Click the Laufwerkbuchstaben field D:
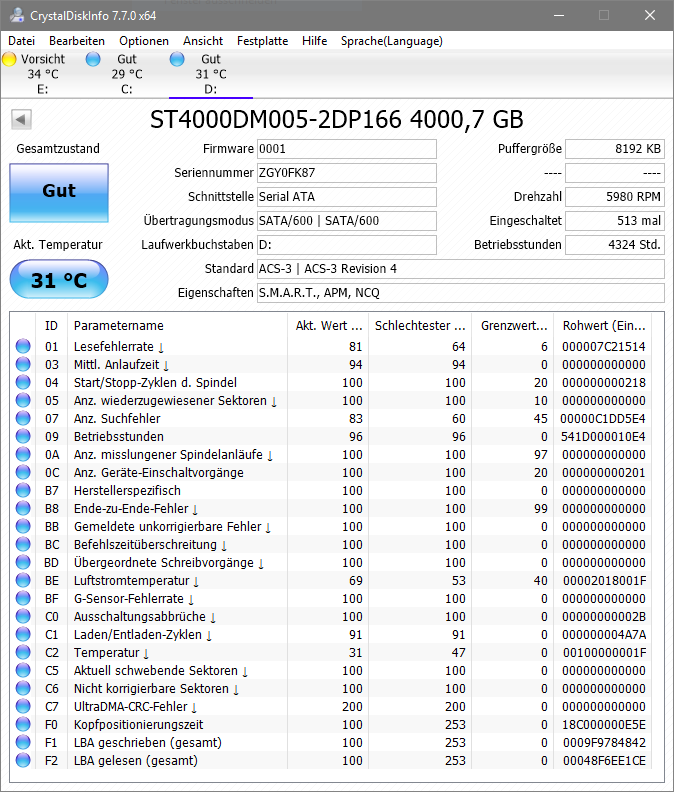The image size is (674, 792). pos(347,245)
